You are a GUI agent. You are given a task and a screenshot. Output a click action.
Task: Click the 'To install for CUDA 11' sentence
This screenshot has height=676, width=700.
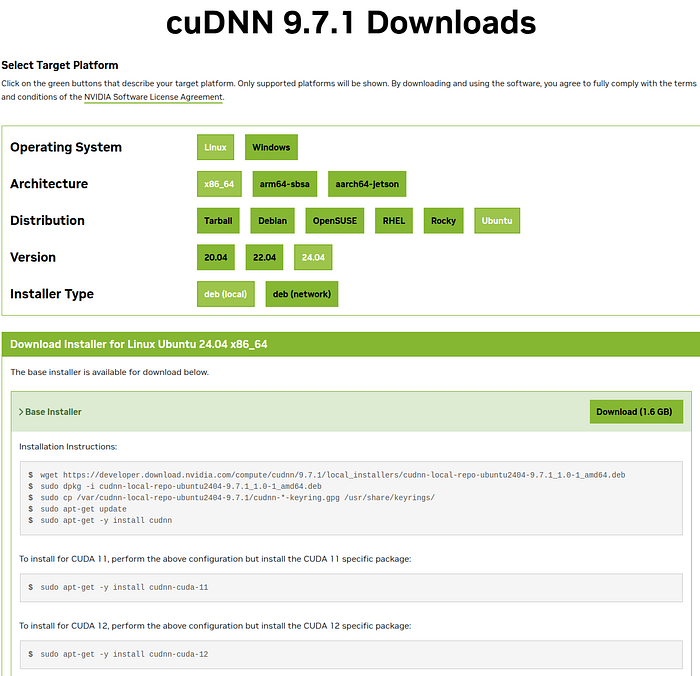pyautogui.click(x=215, y=559)
